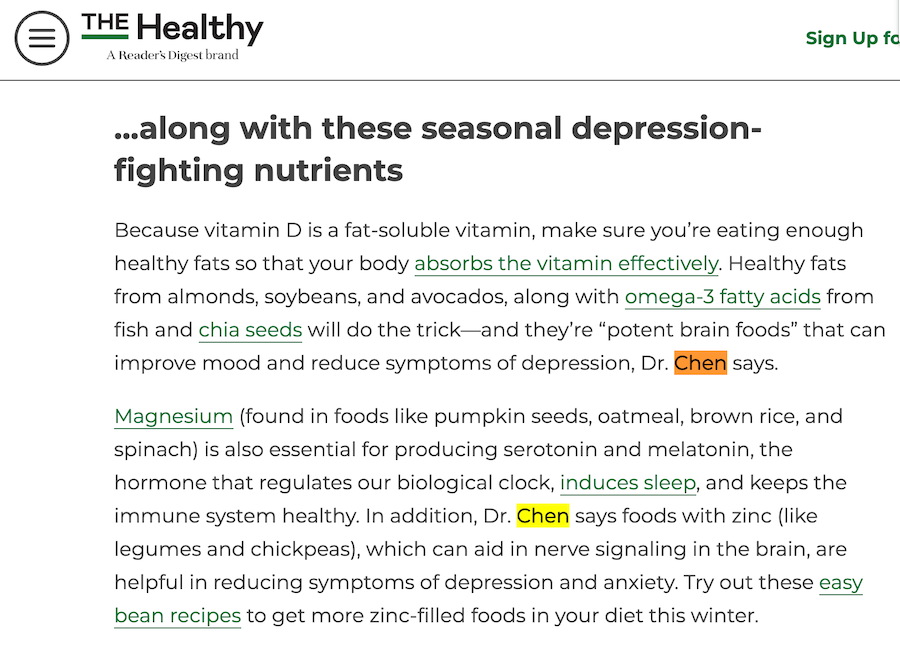Click The Healthy site logo

[172, 36]
